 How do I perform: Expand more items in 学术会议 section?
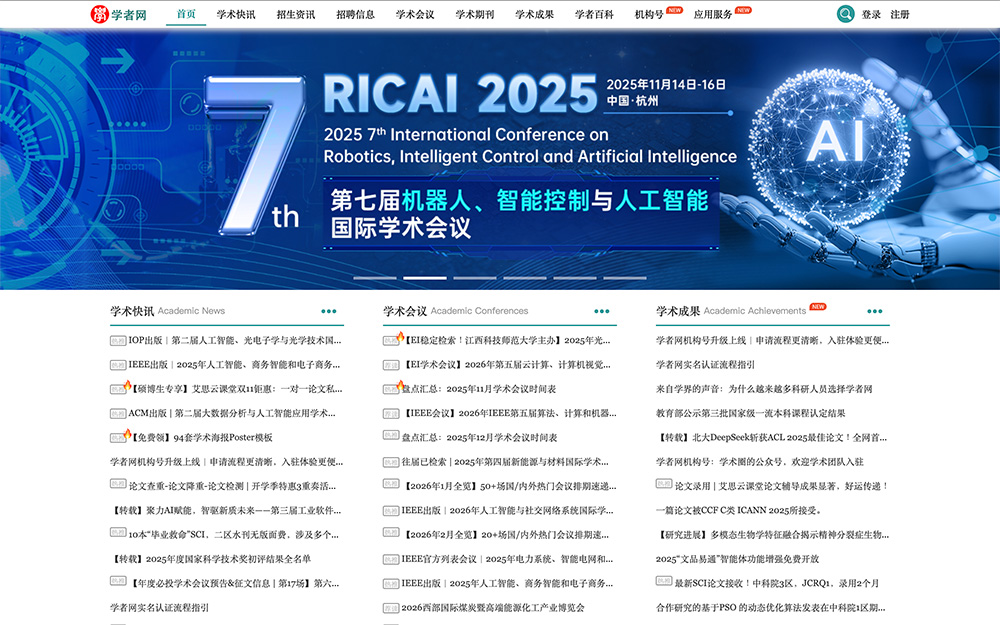pos(602,311)
